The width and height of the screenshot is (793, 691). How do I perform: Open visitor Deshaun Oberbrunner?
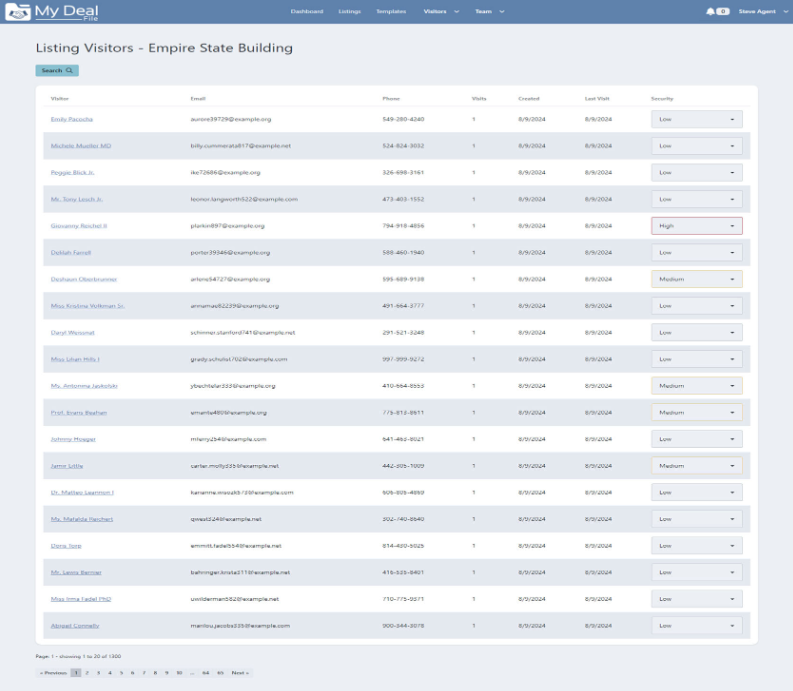[84, 279]
